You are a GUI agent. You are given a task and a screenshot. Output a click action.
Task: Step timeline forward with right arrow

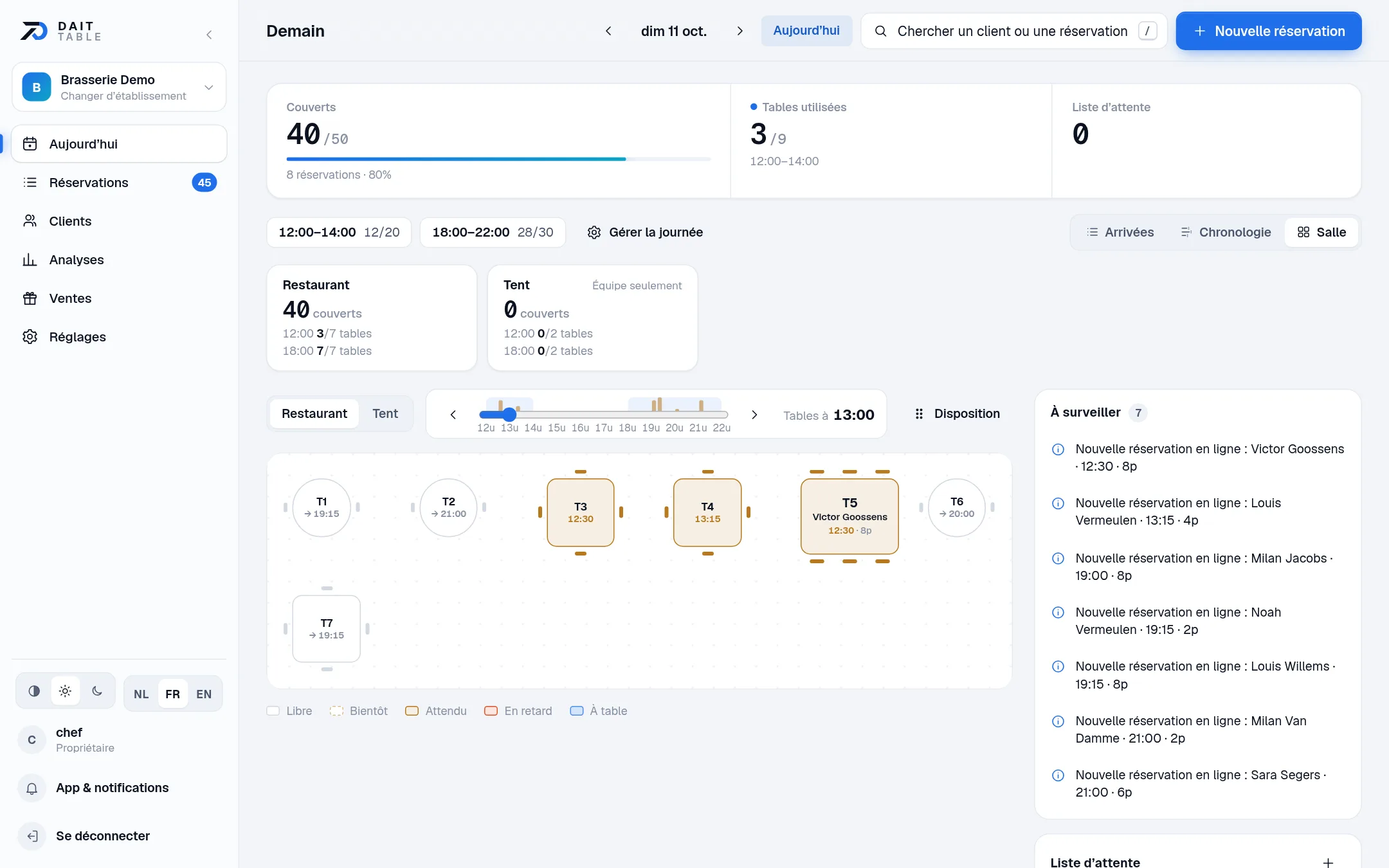pyautogui.click(x=754, y=415)
